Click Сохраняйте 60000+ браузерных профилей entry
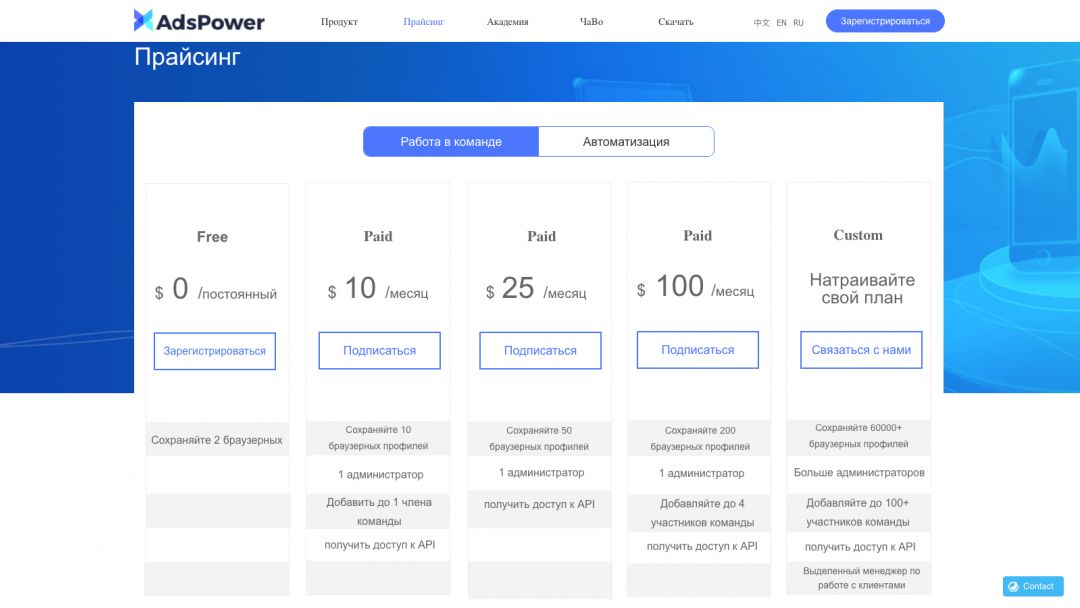Viewport: 1080px width, 608px height. (x=858, y=434)
